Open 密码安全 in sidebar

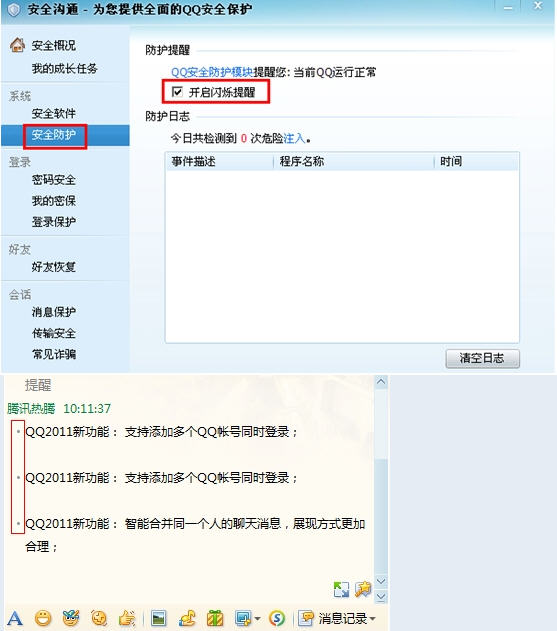pos(54,179)
